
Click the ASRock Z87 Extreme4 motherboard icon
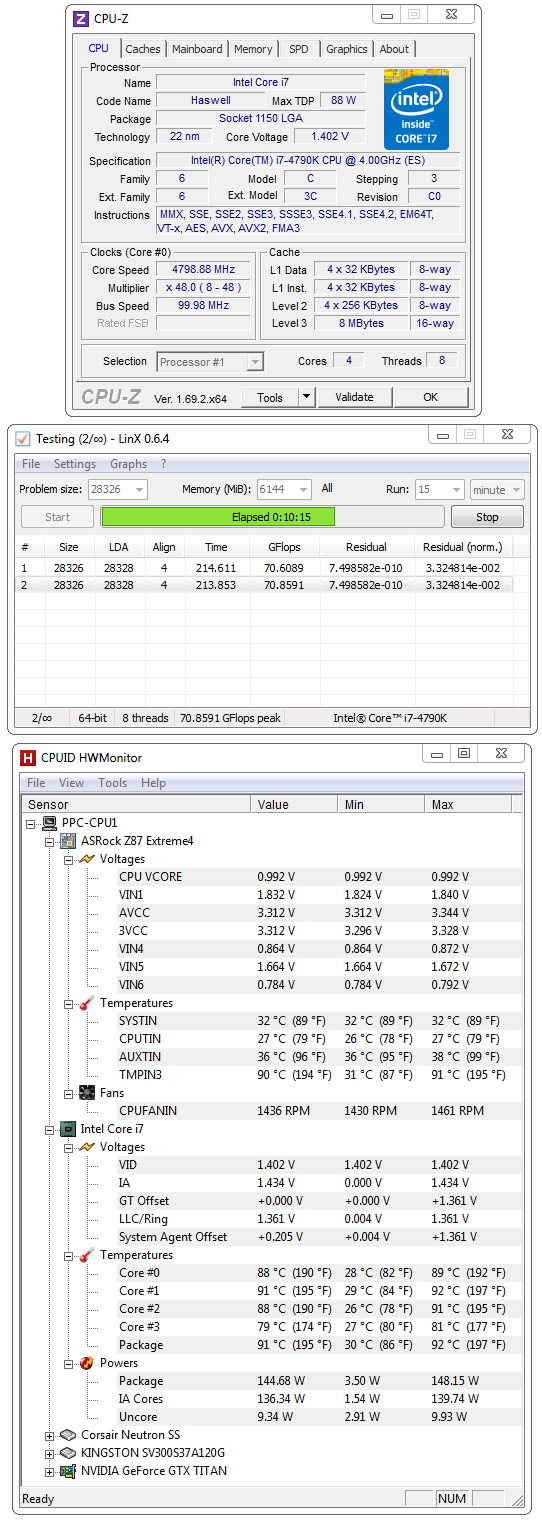point(68,841)
